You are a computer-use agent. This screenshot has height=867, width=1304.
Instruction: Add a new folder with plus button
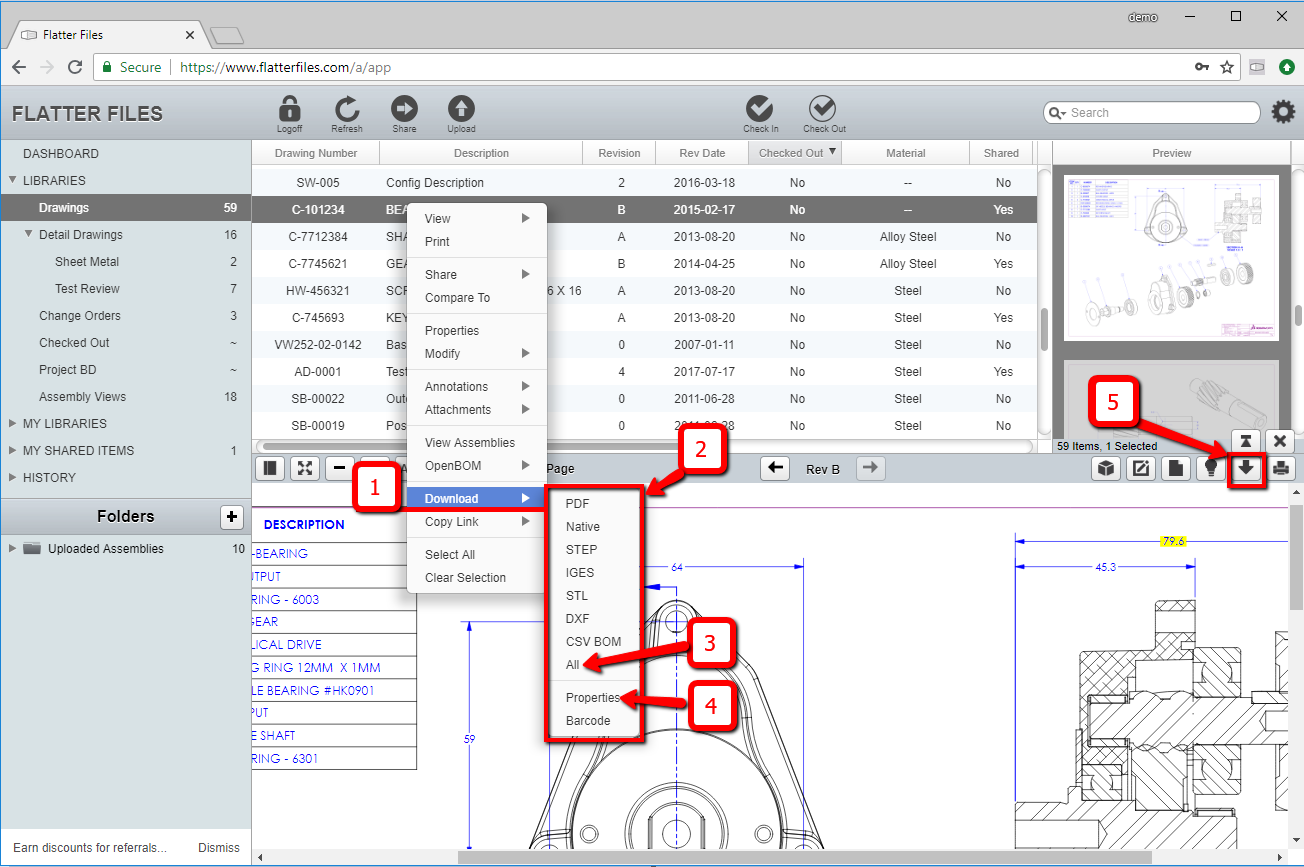click(x=231, y=517)
